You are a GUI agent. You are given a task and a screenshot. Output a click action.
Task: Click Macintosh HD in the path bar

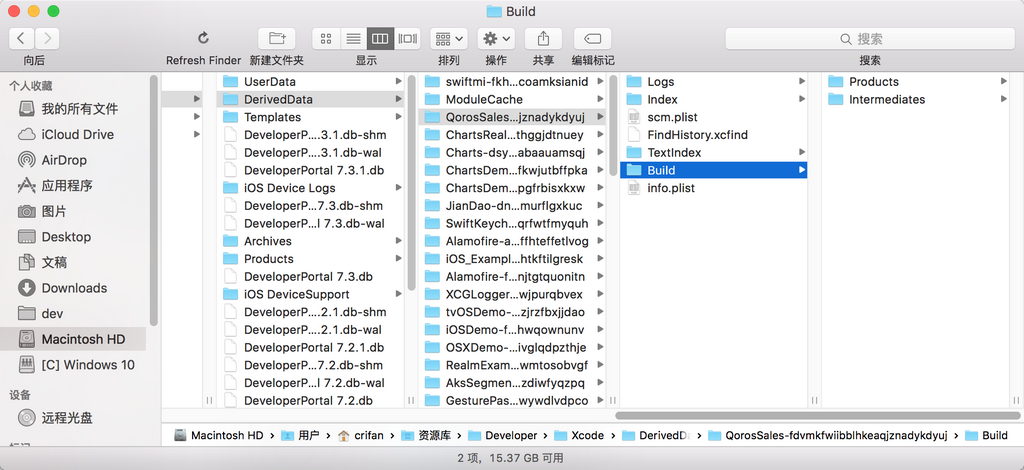[x=220, y=435]
